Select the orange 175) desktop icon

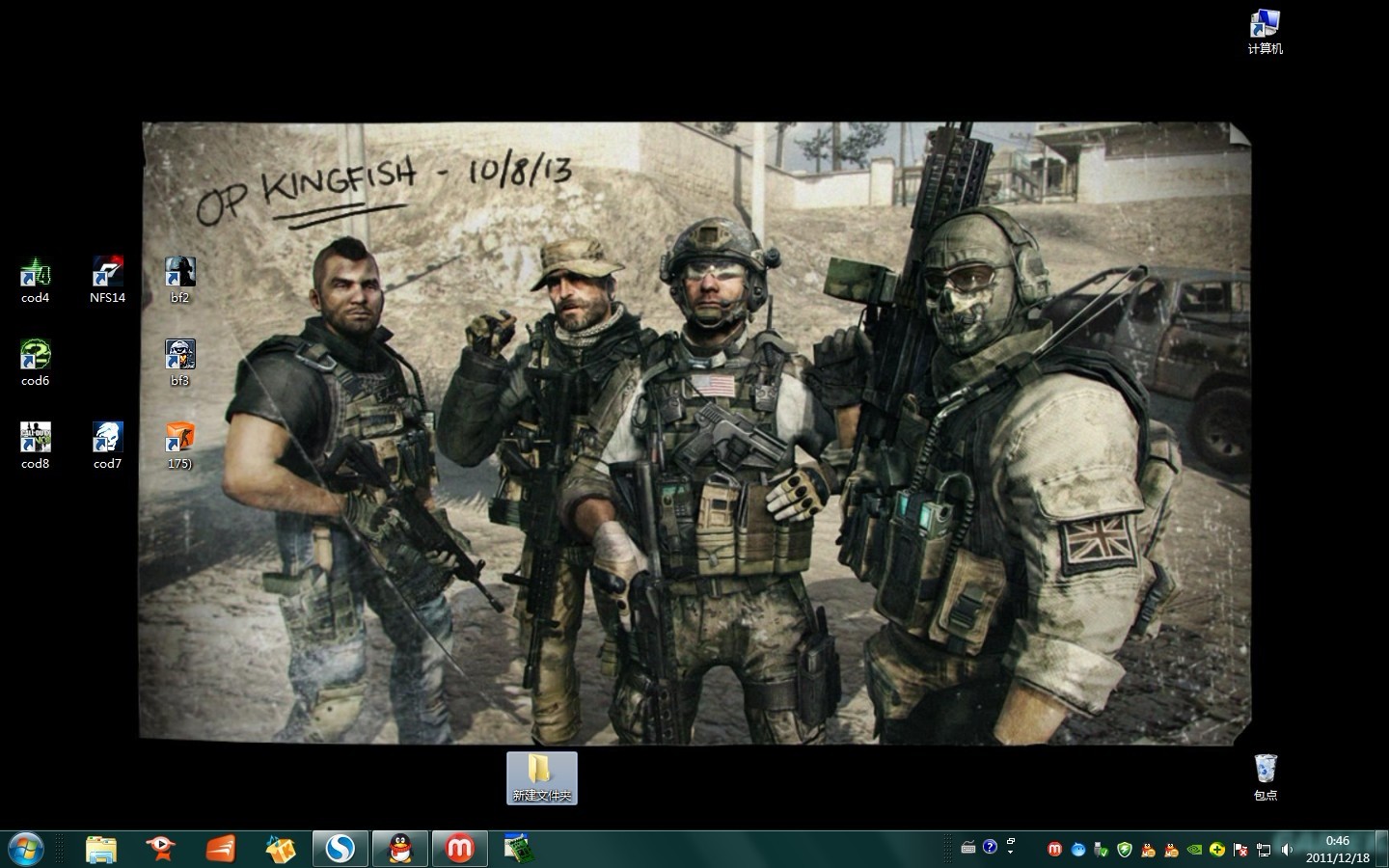179,447
